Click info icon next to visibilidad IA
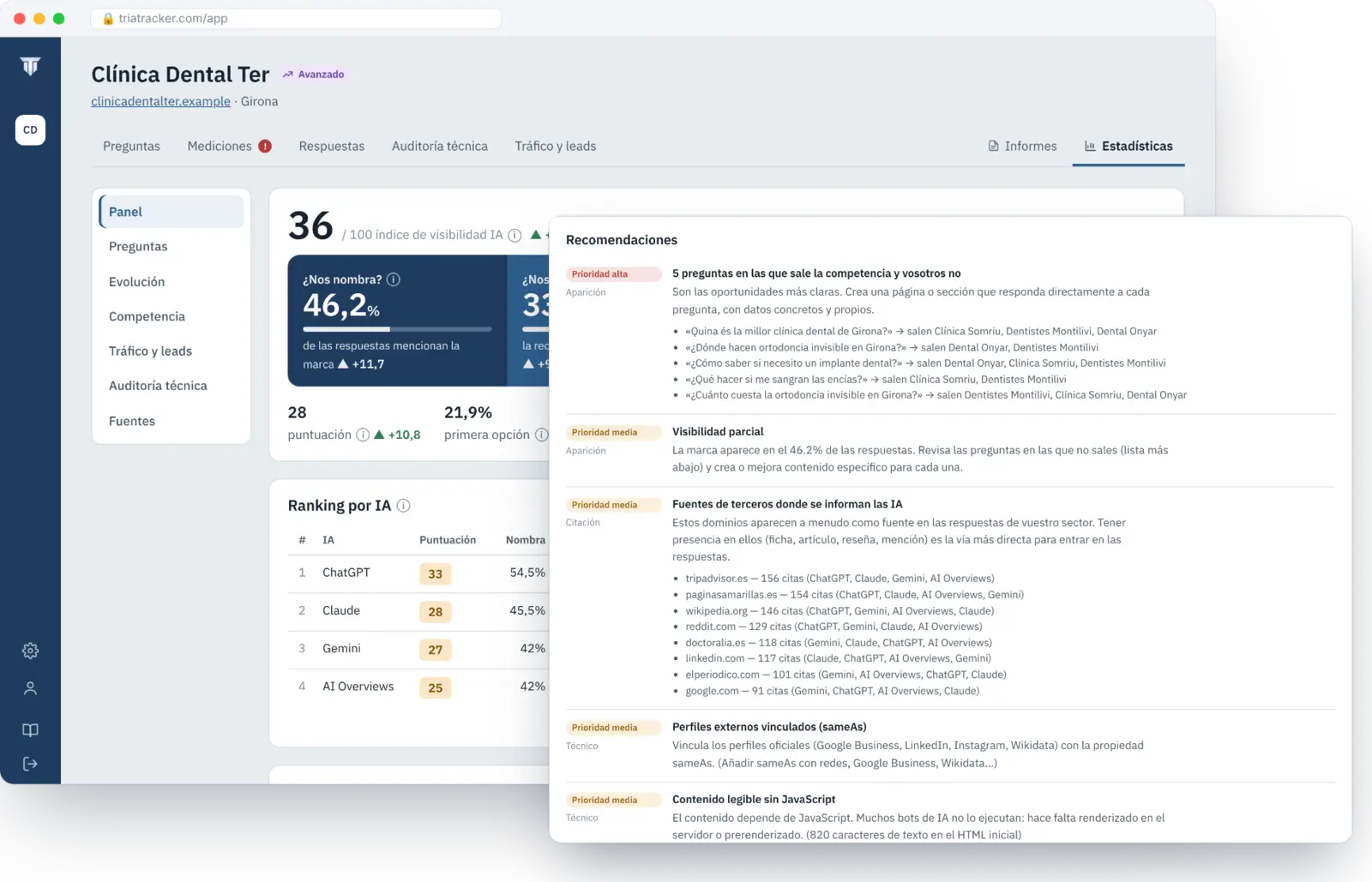The image size is (1372, 882). point(514,235)
